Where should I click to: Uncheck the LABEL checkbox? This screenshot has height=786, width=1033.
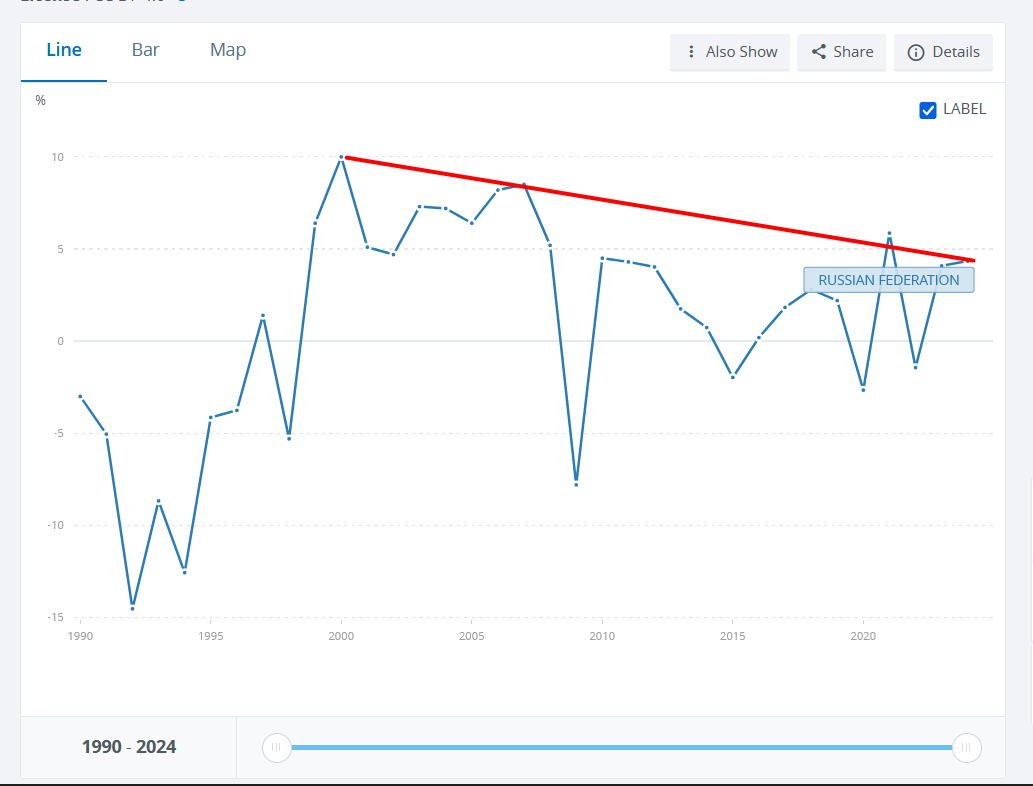coord(928,110)
